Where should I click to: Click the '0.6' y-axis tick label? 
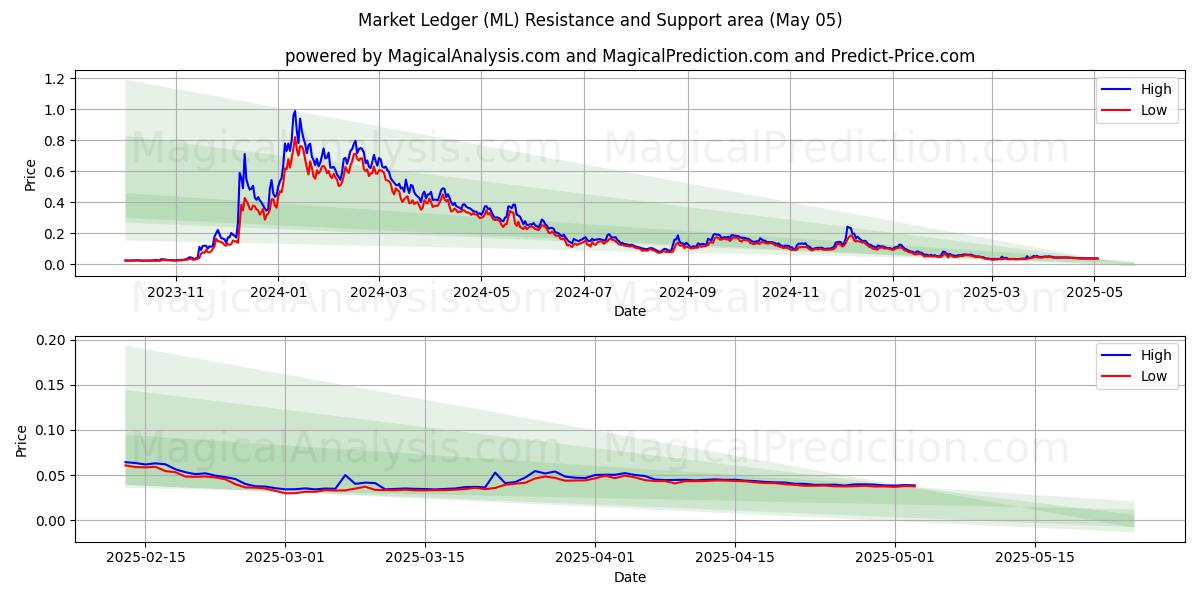coord(55,172)
